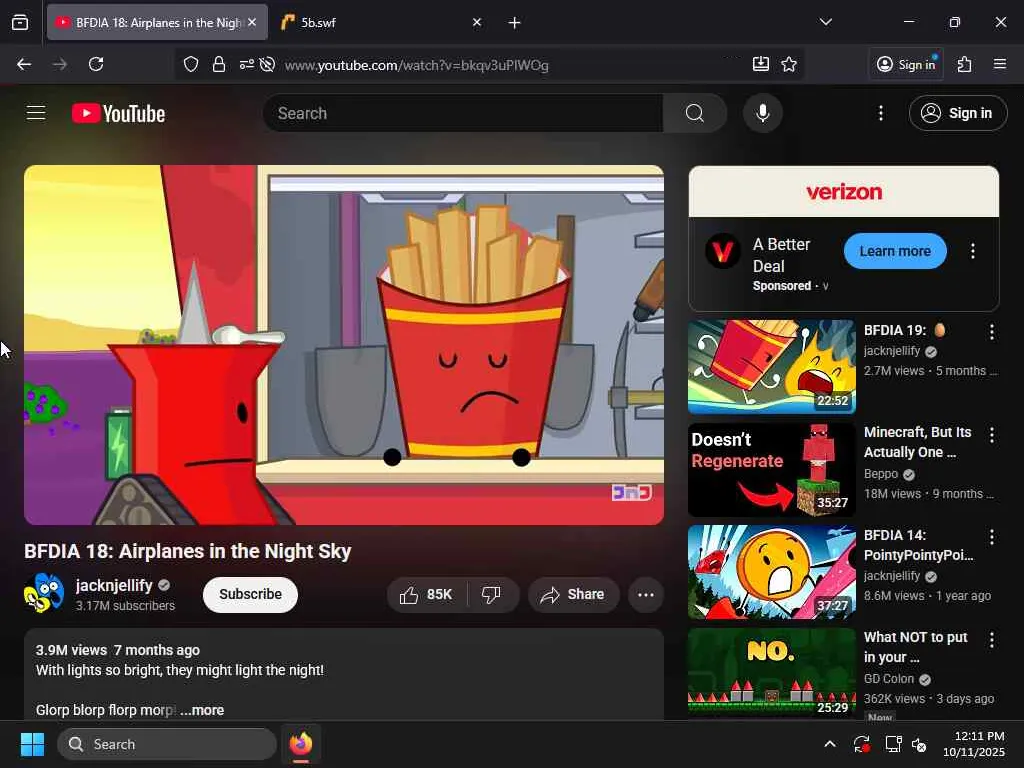Open a new browser tab
The image size is (1024, 768).
(515, 23)
